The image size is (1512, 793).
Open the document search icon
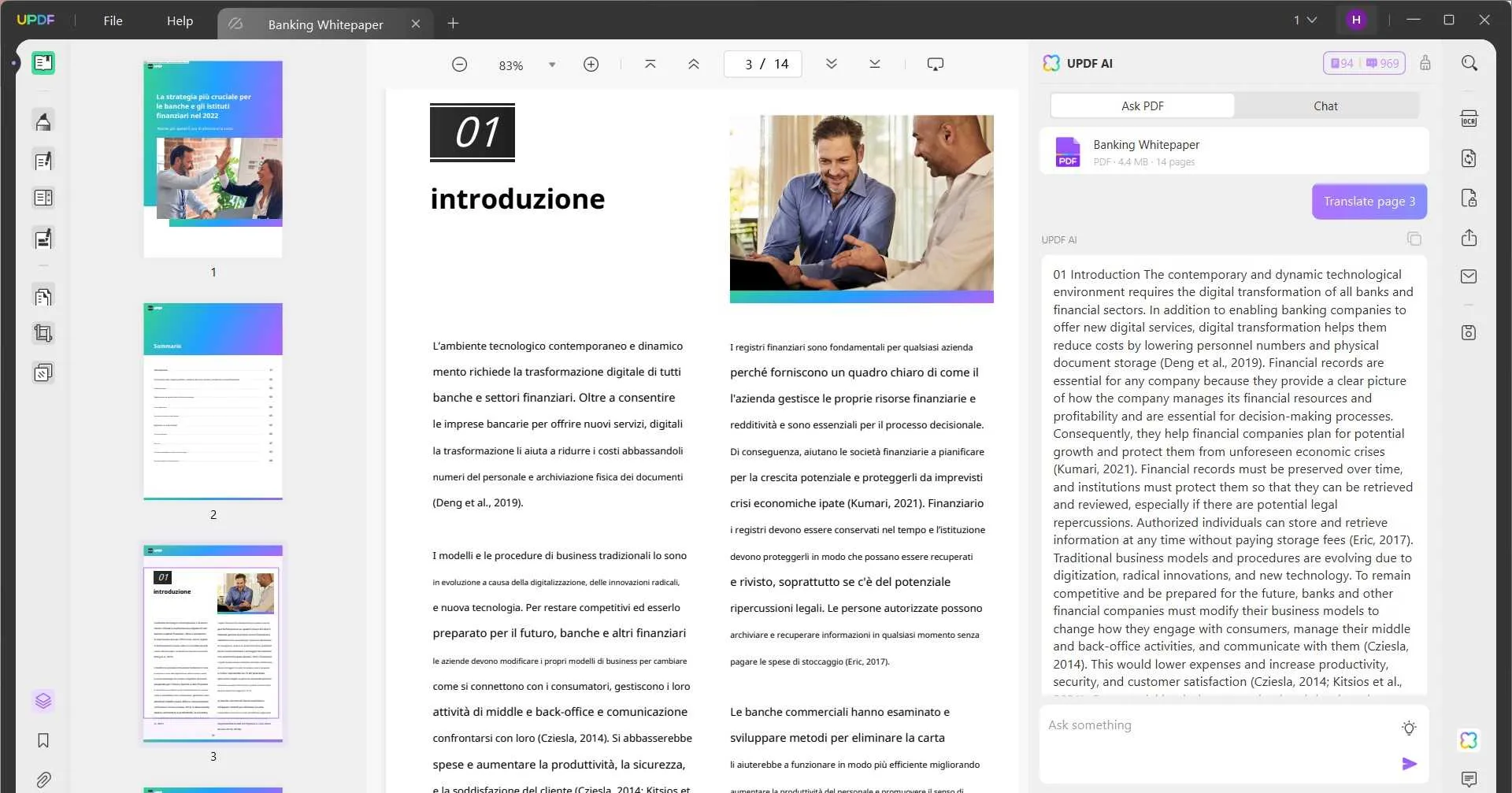[1469, 62]
